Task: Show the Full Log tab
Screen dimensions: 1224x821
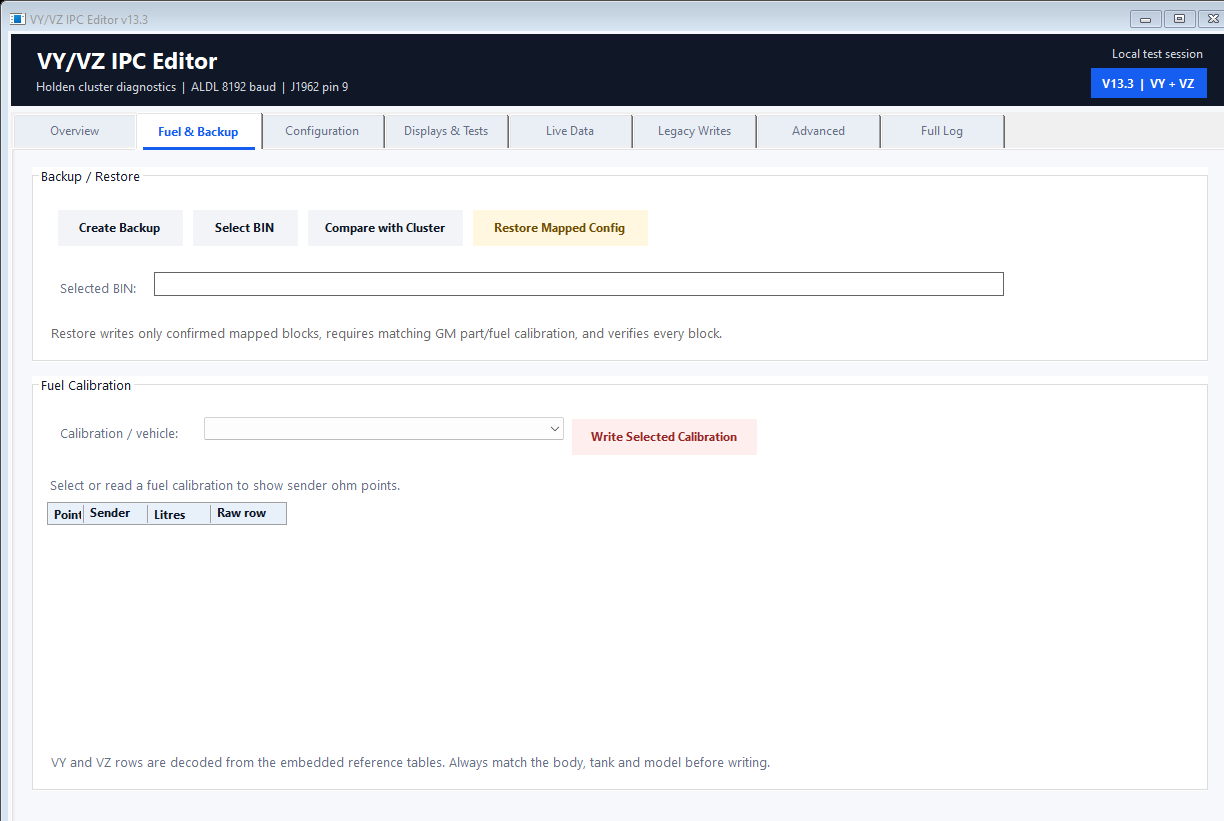Action: pyautogui.click(x=942, y=131)
